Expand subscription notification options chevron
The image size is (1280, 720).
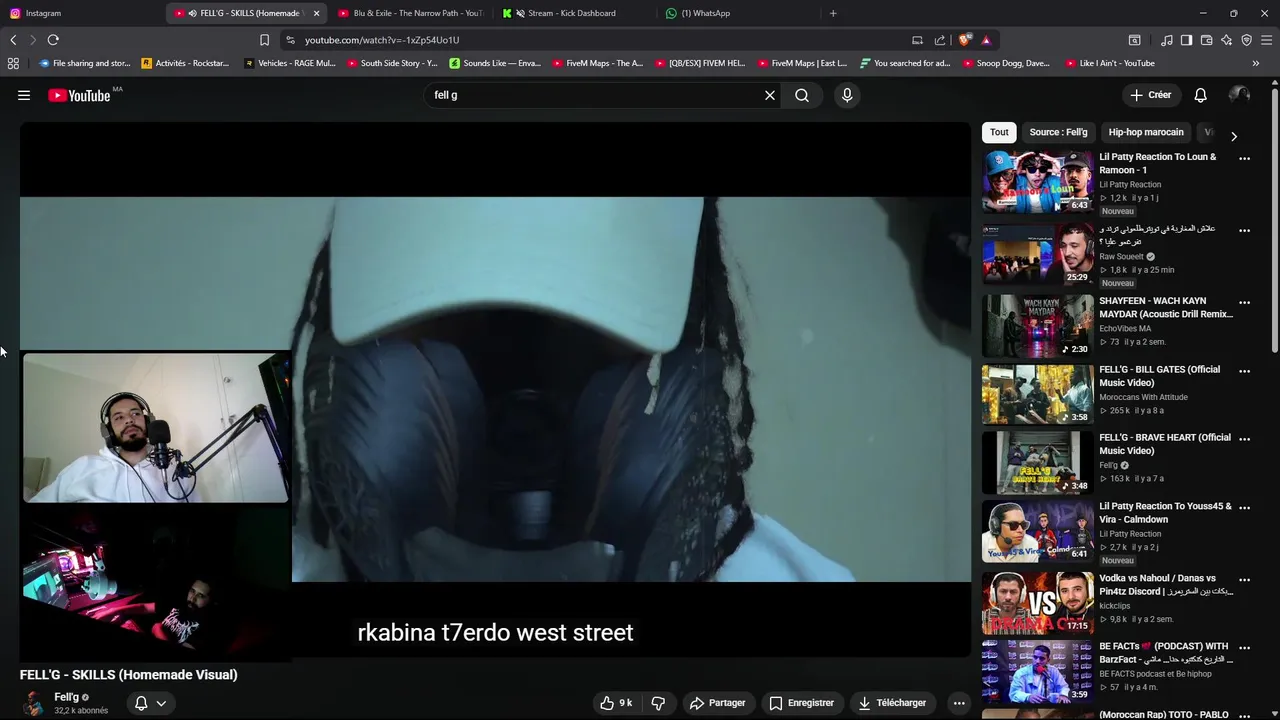point(160,703)
